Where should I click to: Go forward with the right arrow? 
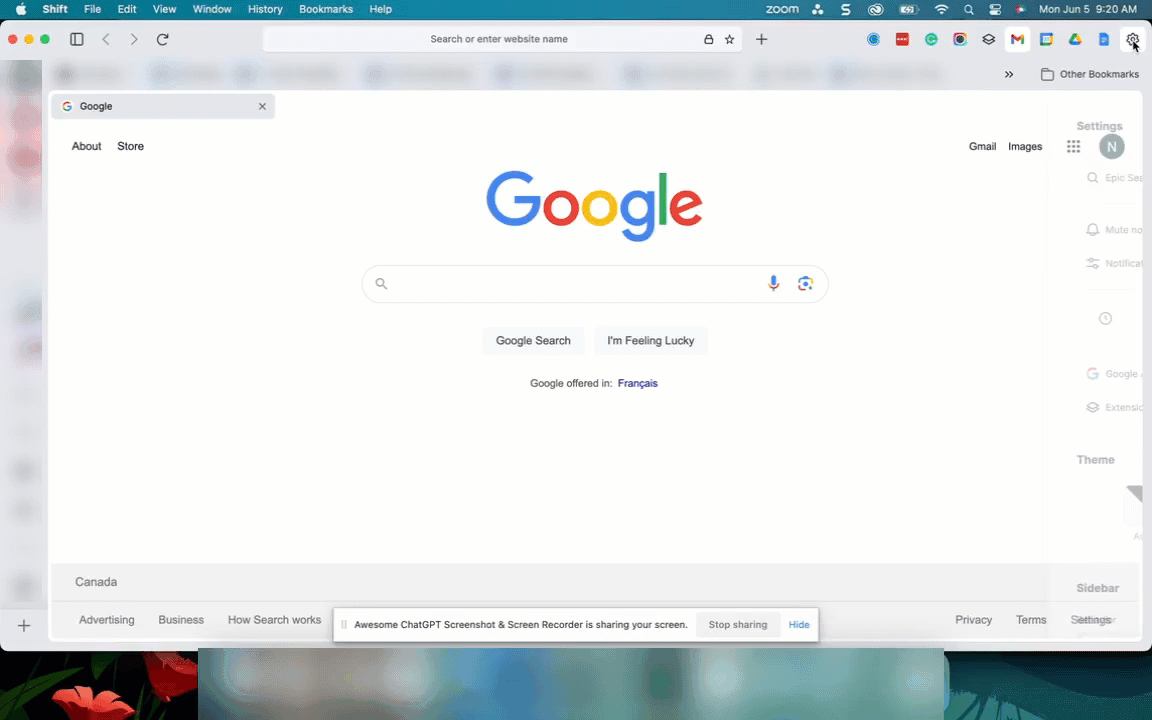[134, 39]
